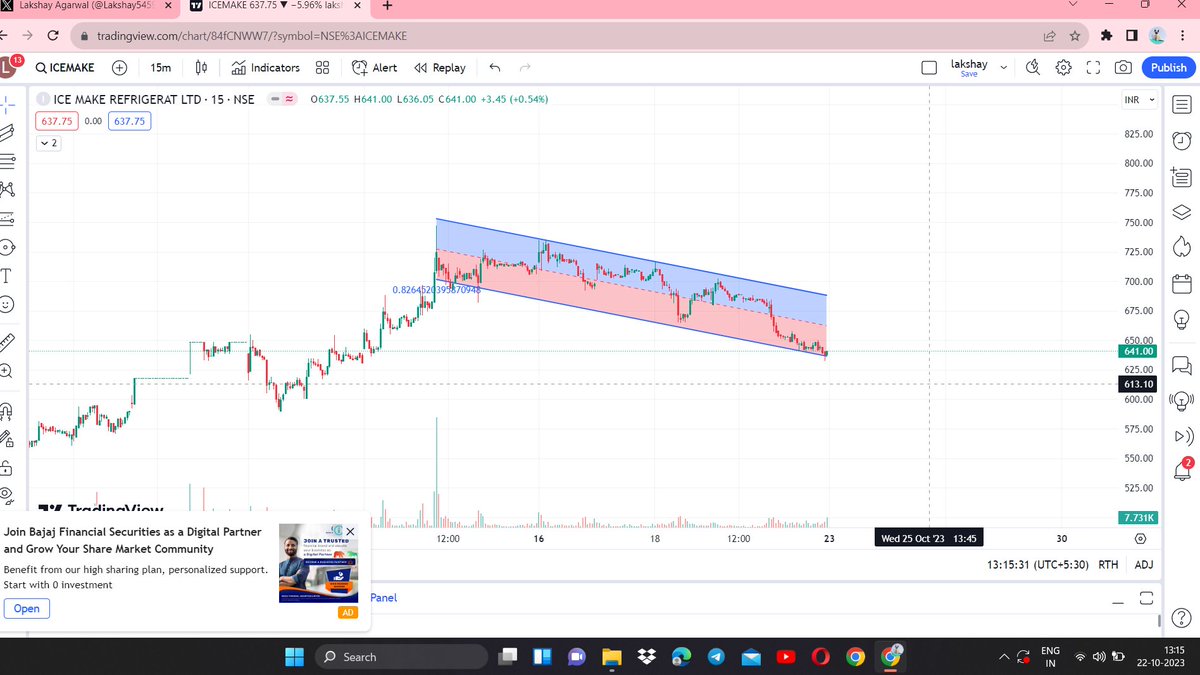The height and width of the screenshot is (675, 1200).
Task: Open the notifications bell with 2 badge
Action: point(1182,470)
